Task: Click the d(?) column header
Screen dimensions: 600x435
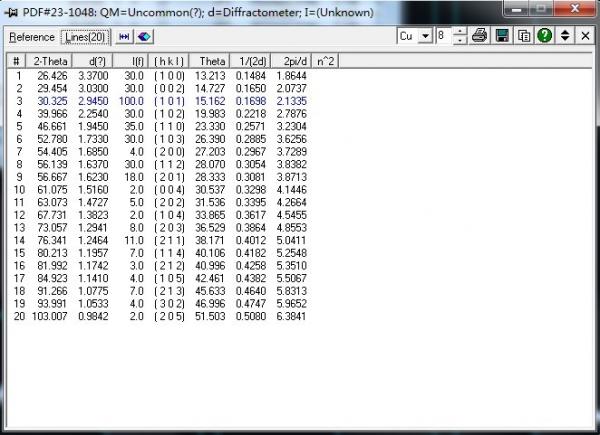Action: (x=93, y=61)
